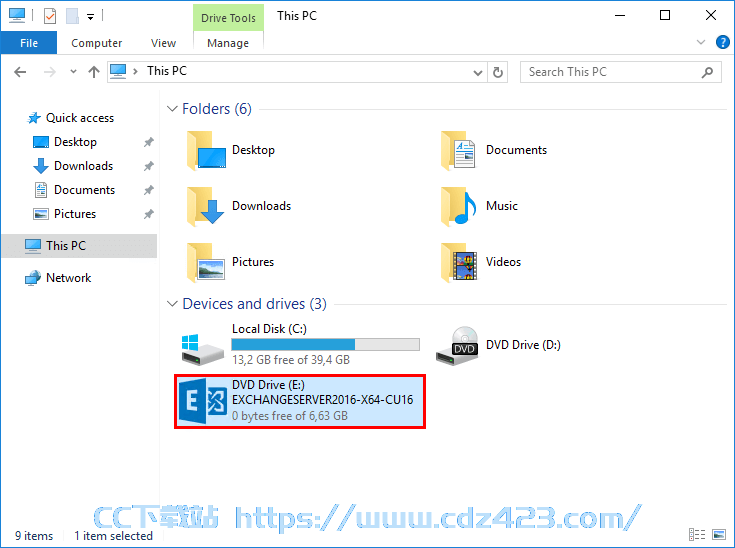This screenshot has height=548, width=735.
Task: Click the Local Disk C: usage bar
Action: coord(325,345)
